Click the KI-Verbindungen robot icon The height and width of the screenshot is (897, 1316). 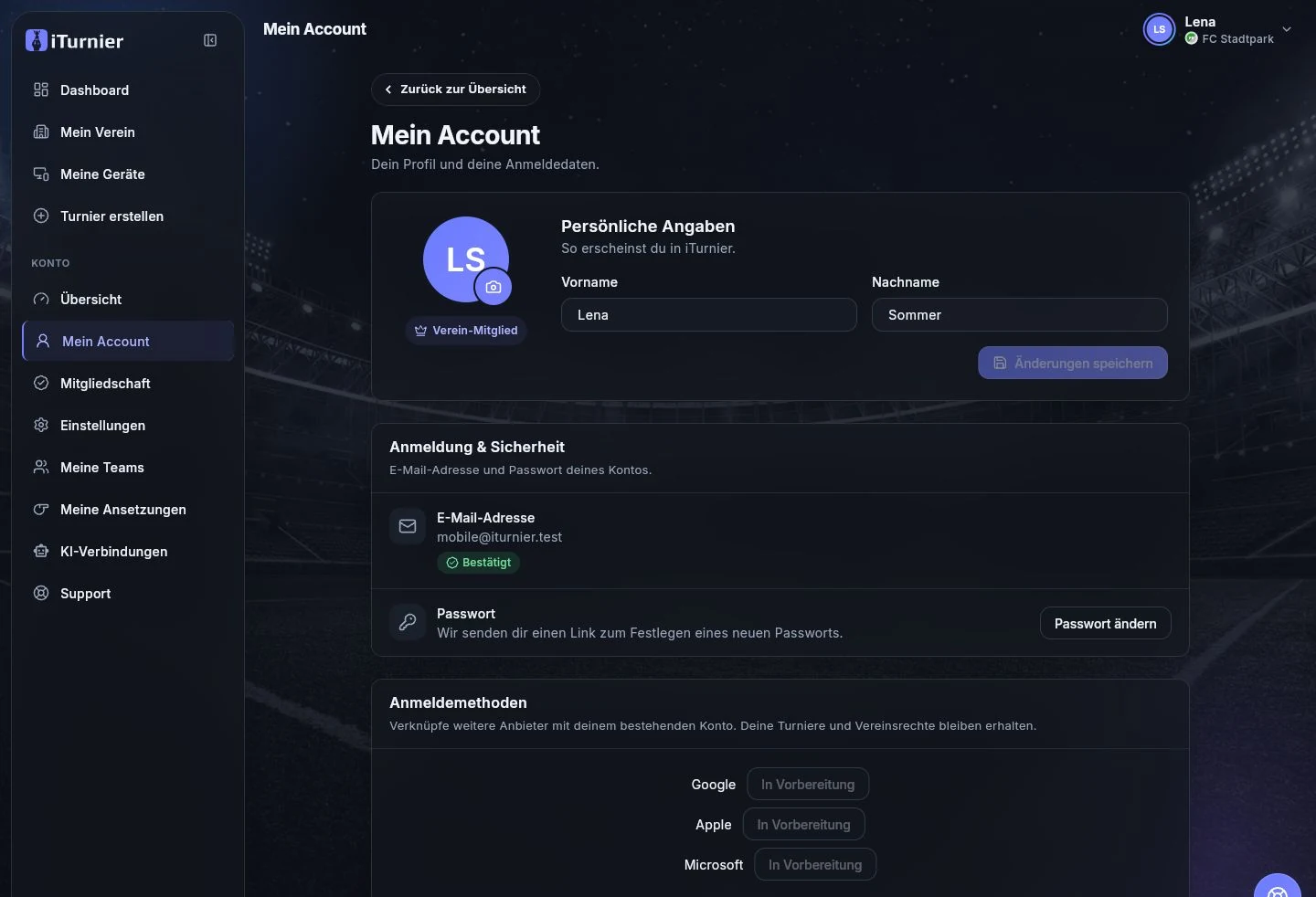point(41,551)
